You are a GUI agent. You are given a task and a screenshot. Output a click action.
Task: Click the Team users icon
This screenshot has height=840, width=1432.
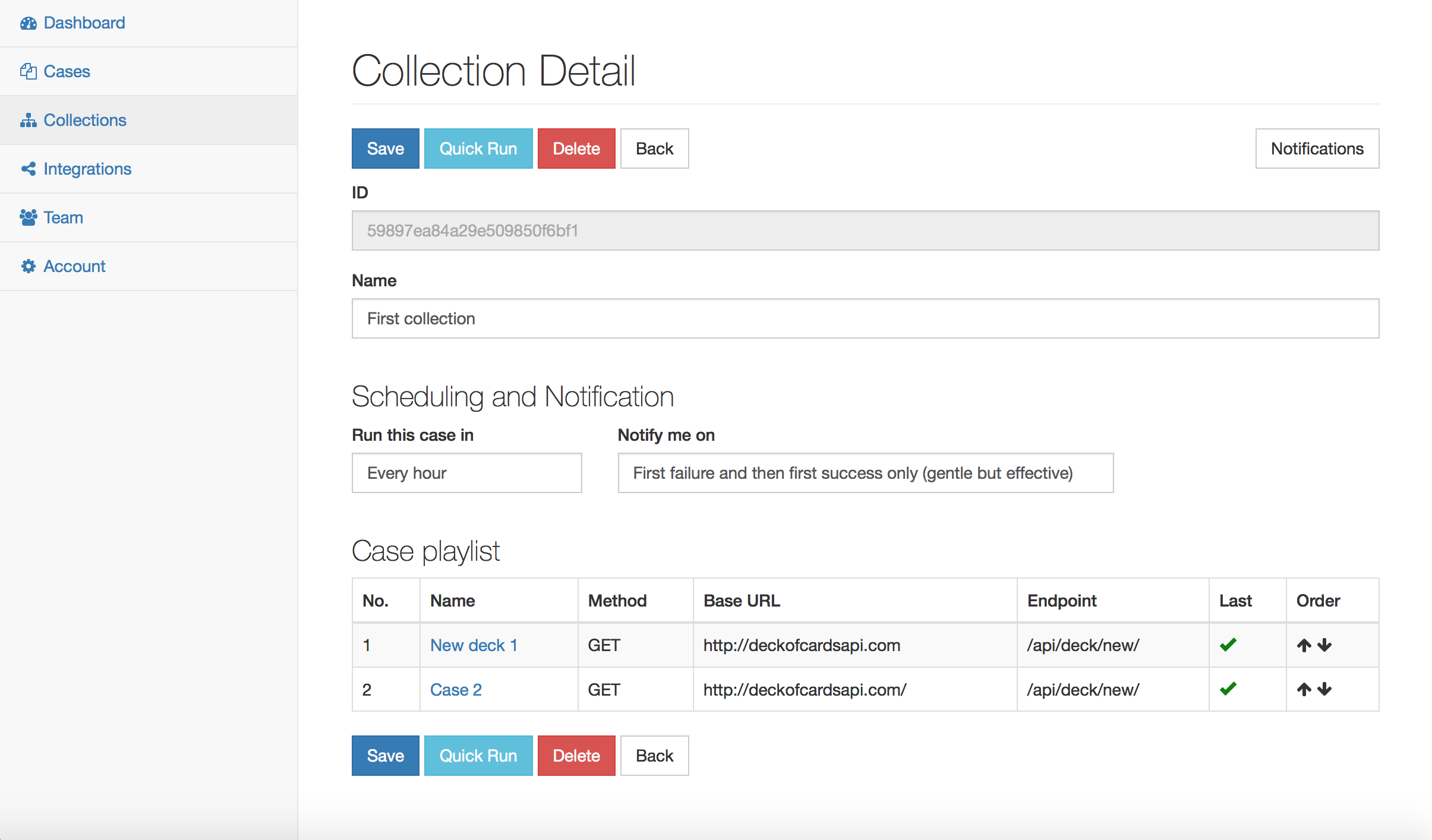pos(28,218)
